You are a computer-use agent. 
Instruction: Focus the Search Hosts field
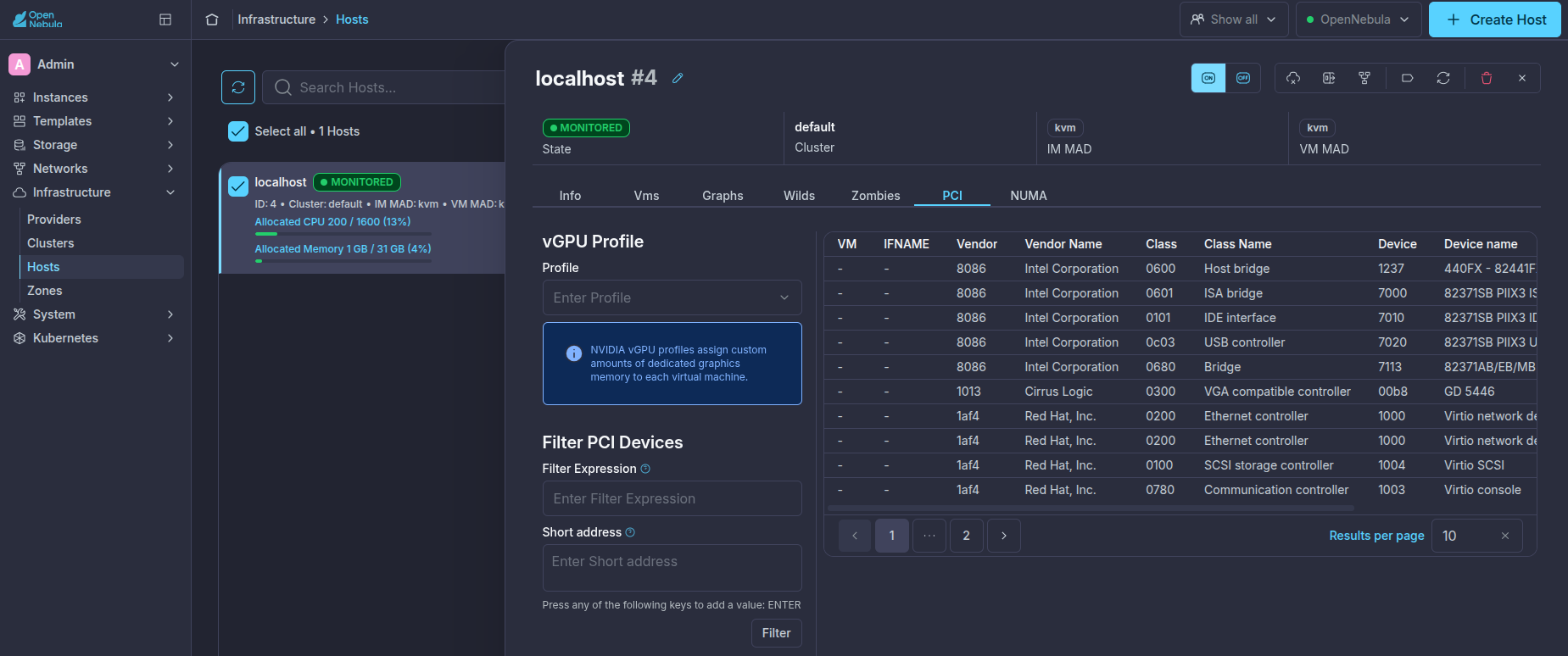(383, 87)
